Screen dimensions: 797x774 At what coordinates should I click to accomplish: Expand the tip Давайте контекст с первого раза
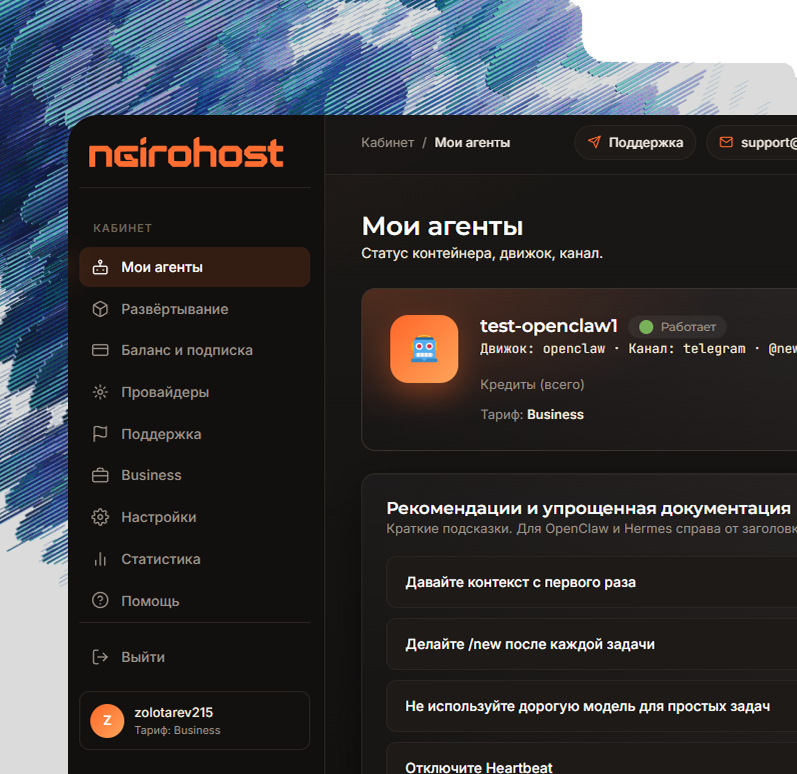coord(591,582)
